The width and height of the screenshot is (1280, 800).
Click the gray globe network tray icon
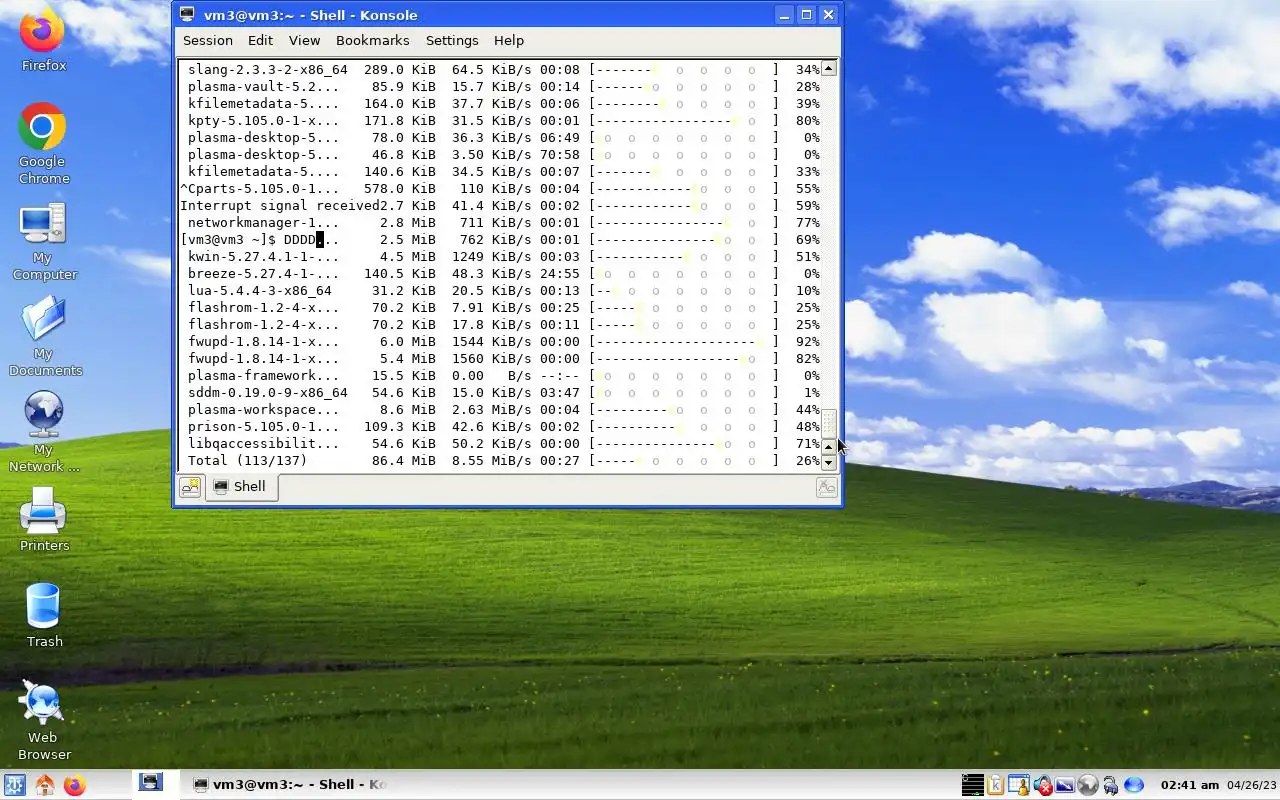tap(1088, 785)
